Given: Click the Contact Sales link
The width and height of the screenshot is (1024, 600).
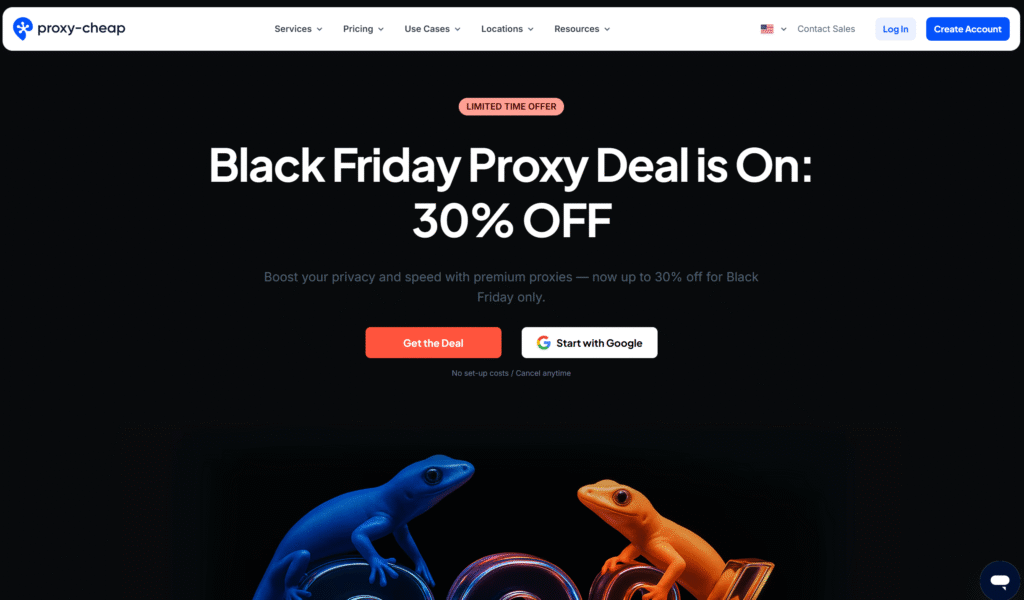Looking at the screenshot, I should (x=826, y=29).
